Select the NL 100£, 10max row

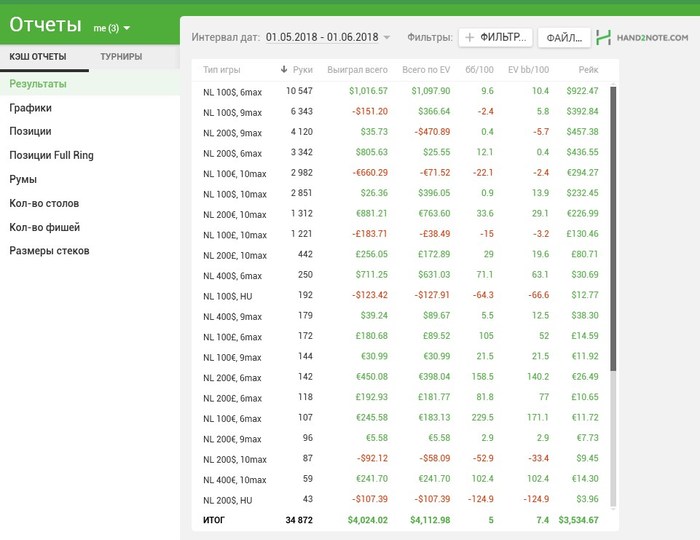[x=400, y=234]
